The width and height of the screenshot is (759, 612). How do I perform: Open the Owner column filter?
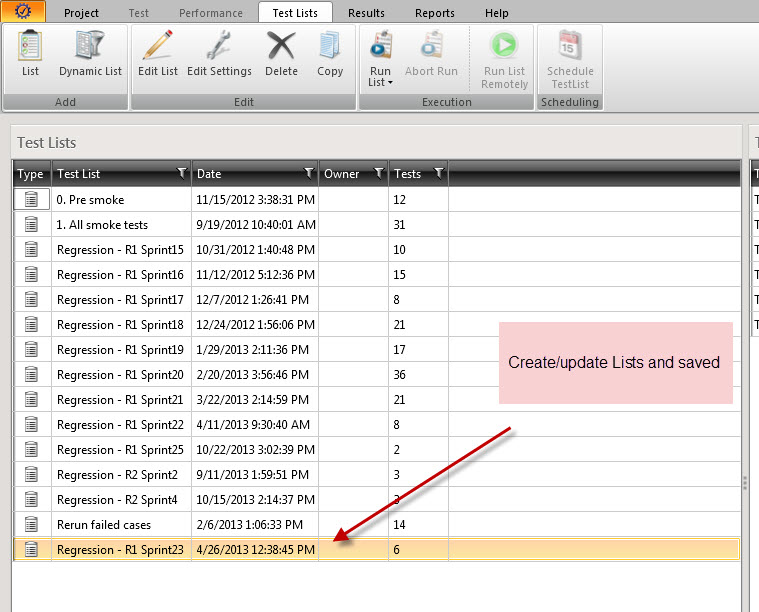[379, 173]
